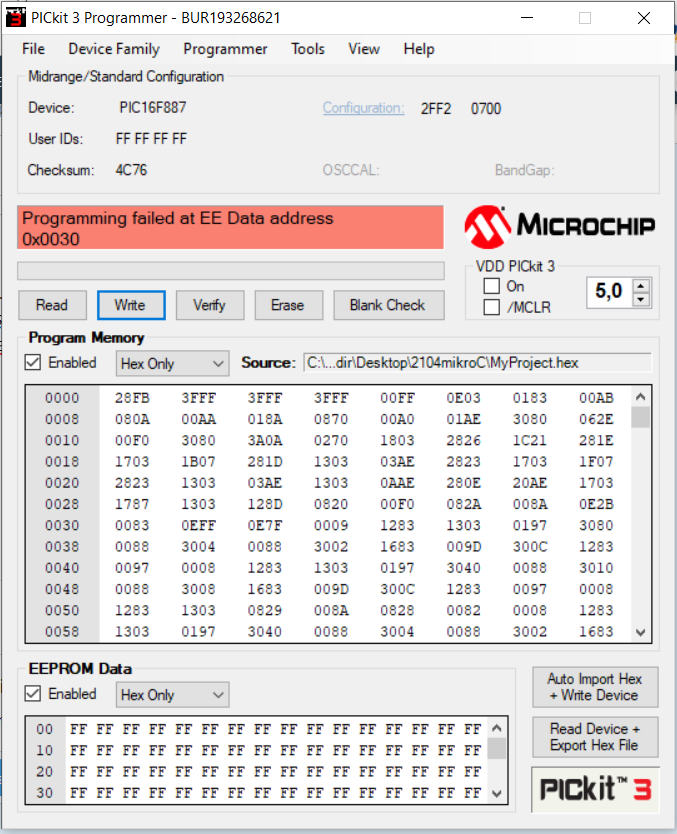The image size is (677, 834).
Task: Click configuration word 0700
Action: (x=486, y=109)
